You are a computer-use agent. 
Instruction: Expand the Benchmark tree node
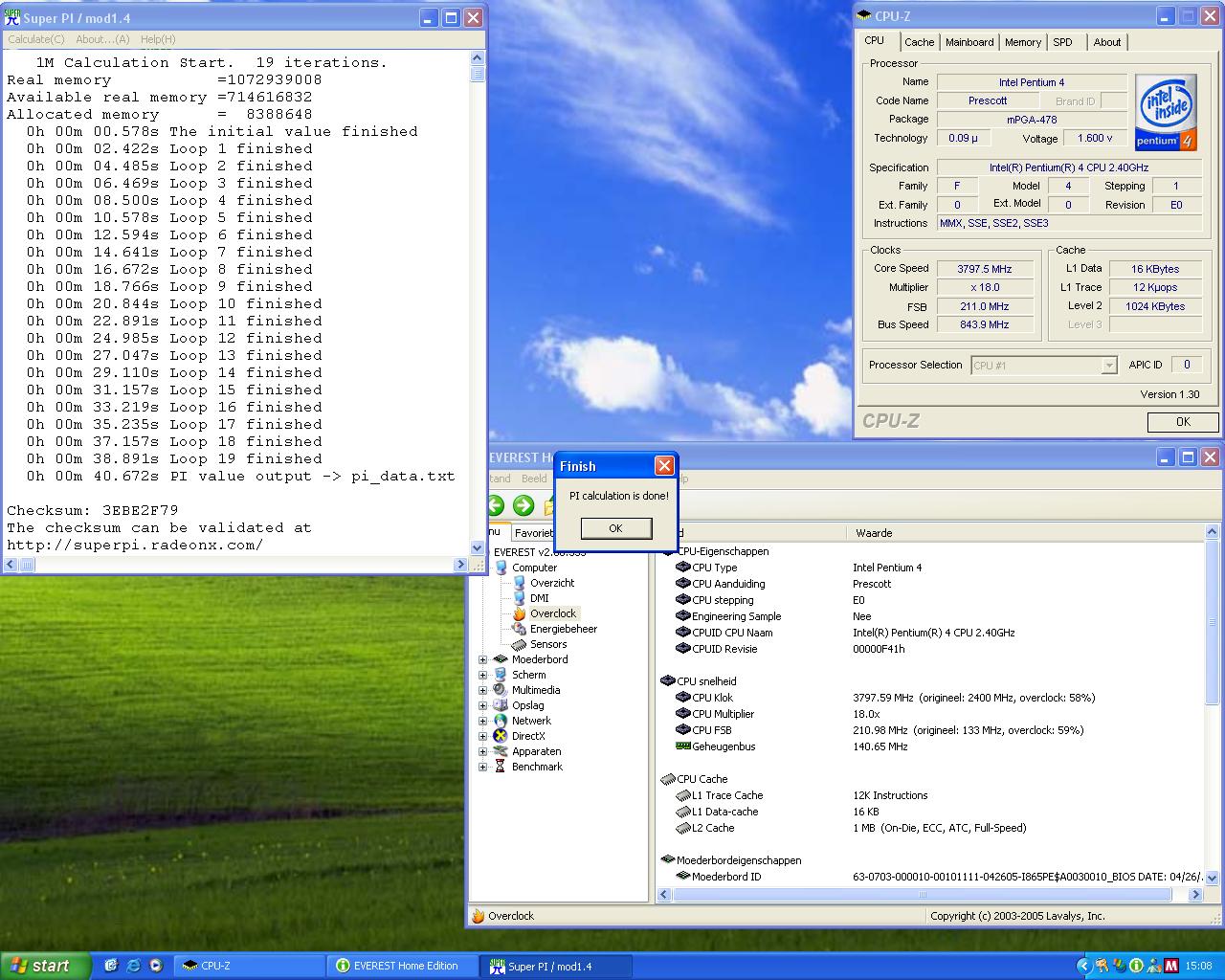[483, 767]
